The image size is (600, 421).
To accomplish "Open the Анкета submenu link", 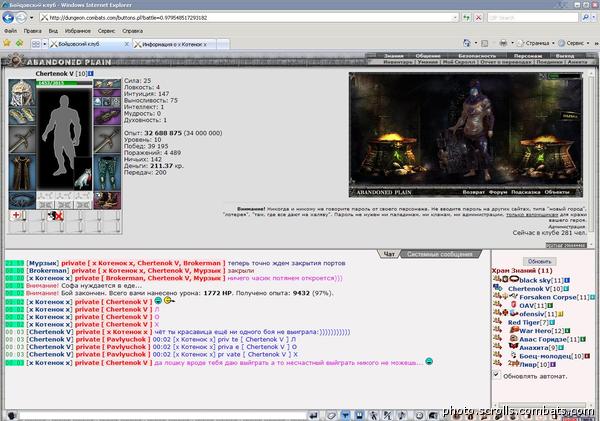I will [x=578, y=62].
